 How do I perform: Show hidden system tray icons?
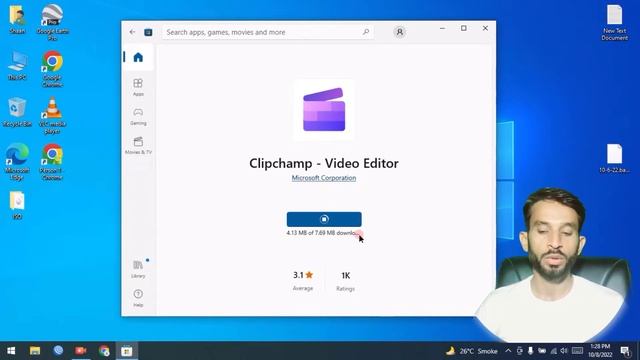(508, 351)
